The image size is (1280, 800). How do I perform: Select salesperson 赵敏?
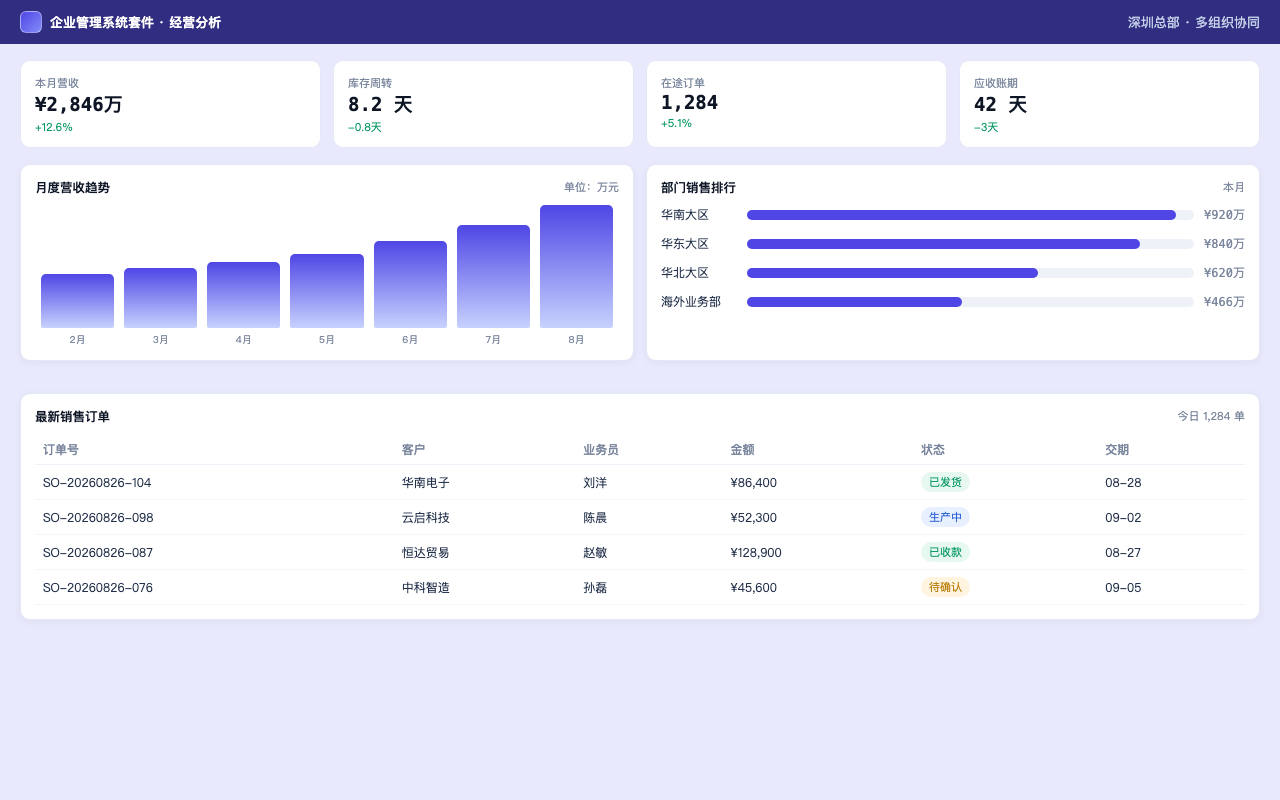[x=595, y=552]
